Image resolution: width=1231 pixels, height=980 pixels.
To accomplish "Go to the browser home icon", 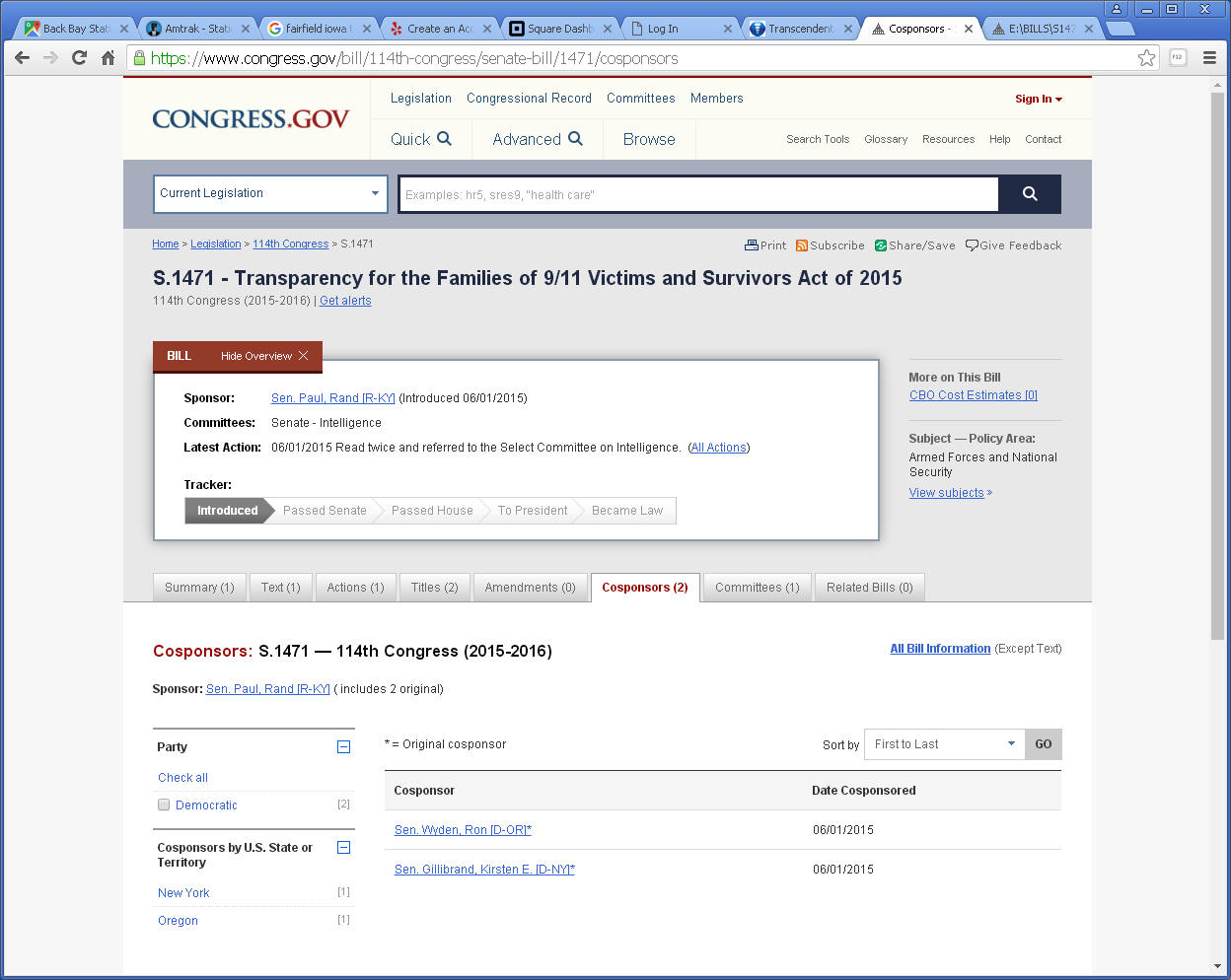I will (x=108, y=58).
